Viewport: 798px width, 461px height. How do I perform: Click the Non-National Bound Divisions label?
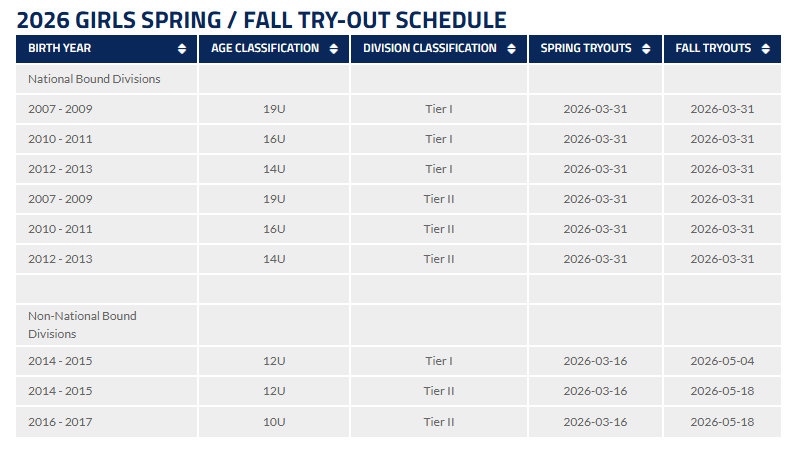point(82,325)
